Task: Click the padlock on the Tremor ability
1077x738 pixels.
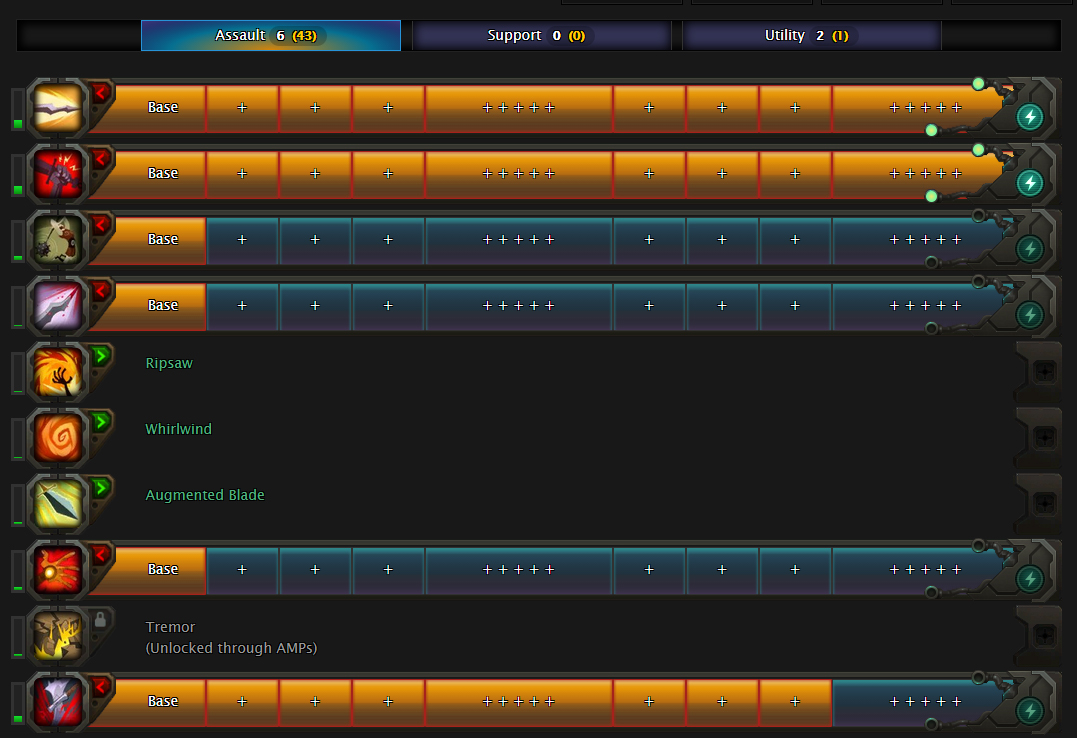Action: pyautogui.click(x=100, y=620)
